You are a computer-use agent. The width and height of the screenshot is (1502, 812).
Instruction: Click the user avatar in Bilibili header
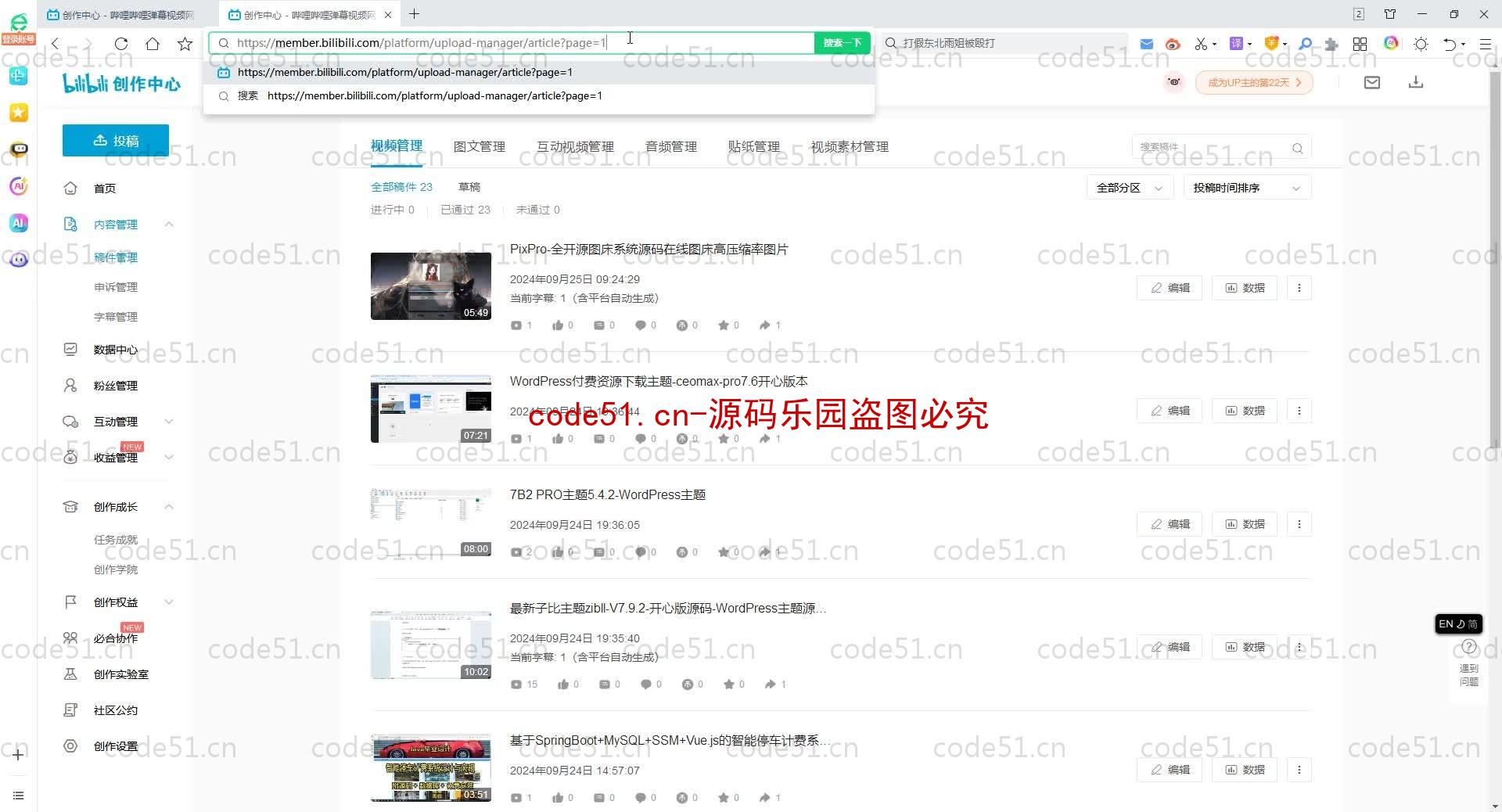pyautogui.click(x=1173, y=82)
